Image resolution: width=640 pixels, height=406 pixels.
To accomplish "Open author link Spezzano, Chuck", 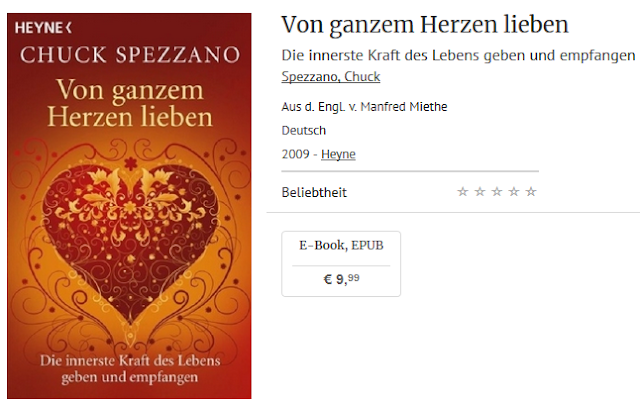I will pyautogui.click(x=331, y=77).
